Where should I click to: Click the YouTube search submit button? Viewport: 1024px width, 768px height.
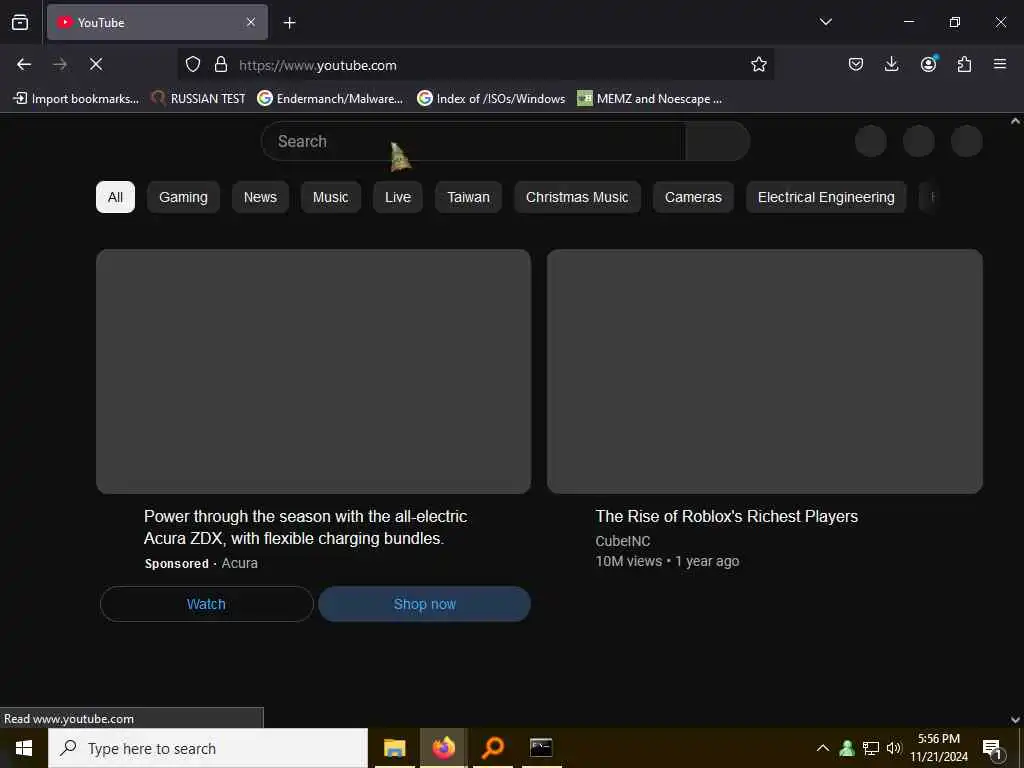click(x=718, y=141)
